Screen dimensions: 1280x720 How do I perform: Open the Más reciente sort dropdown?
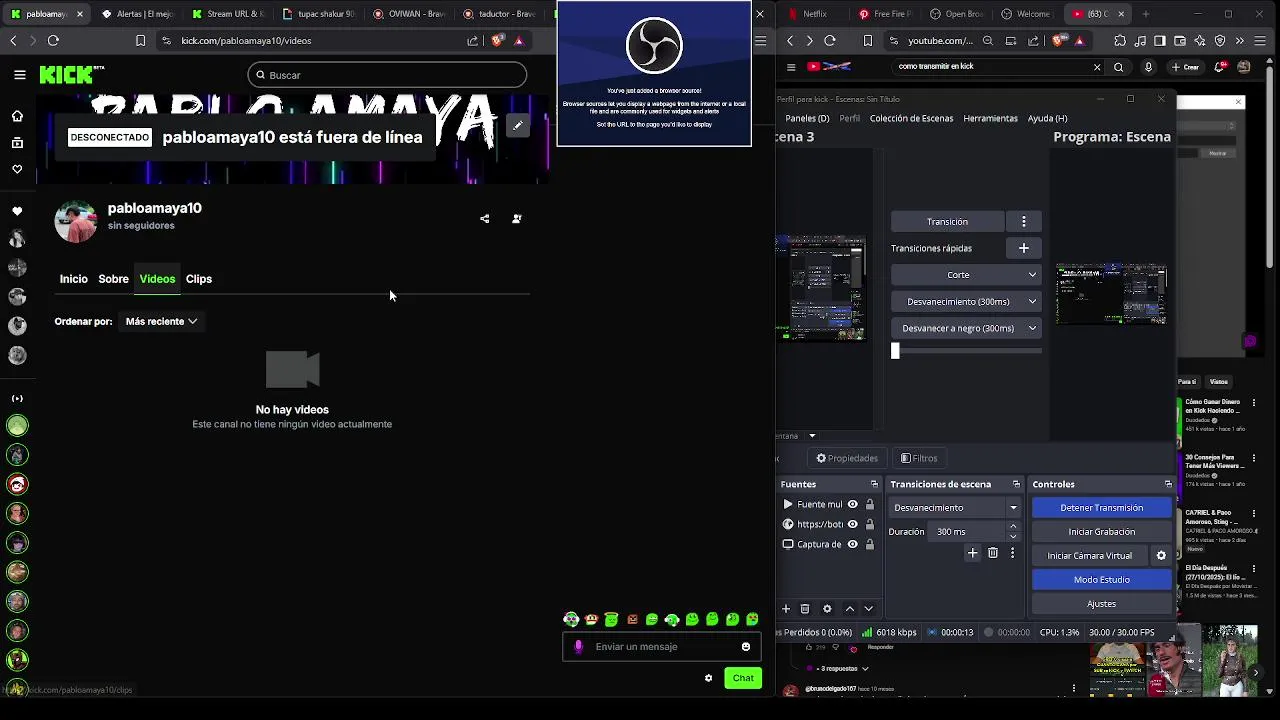point(161,322)
